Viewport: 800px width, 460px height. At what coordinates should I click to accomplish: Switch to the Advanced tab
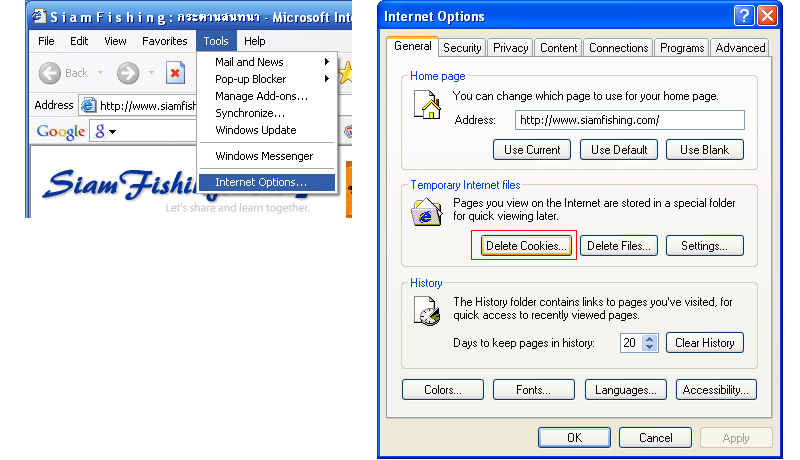pos(740,47)
